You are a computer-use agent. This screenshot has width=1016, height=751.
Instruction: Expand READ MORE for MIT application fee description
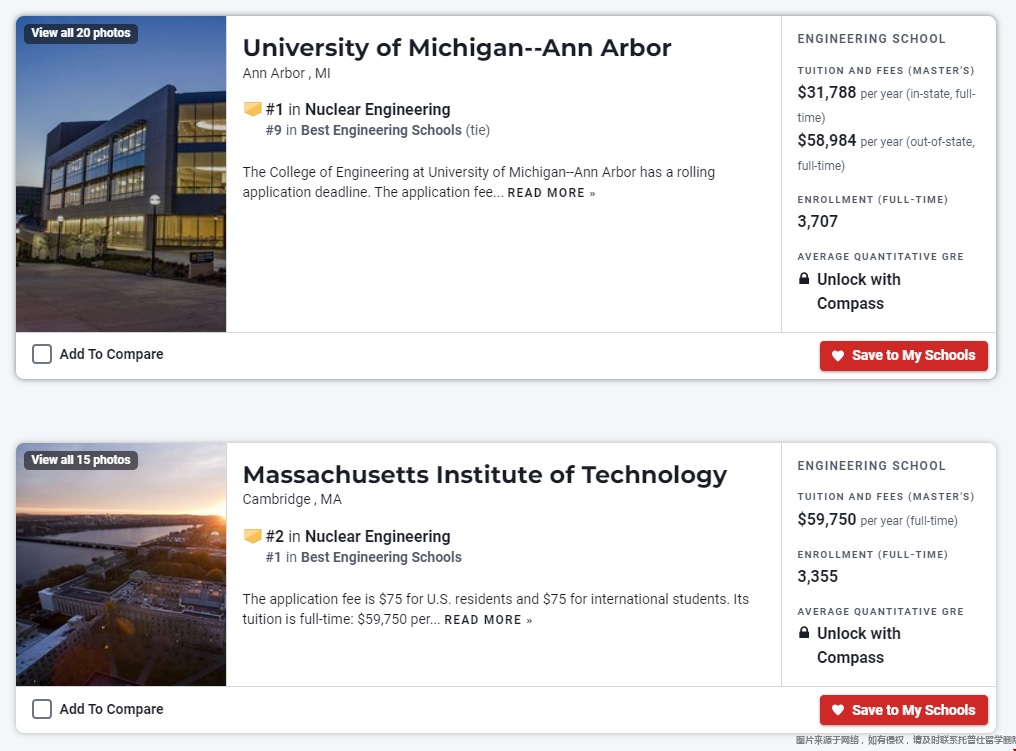point(488,620)
